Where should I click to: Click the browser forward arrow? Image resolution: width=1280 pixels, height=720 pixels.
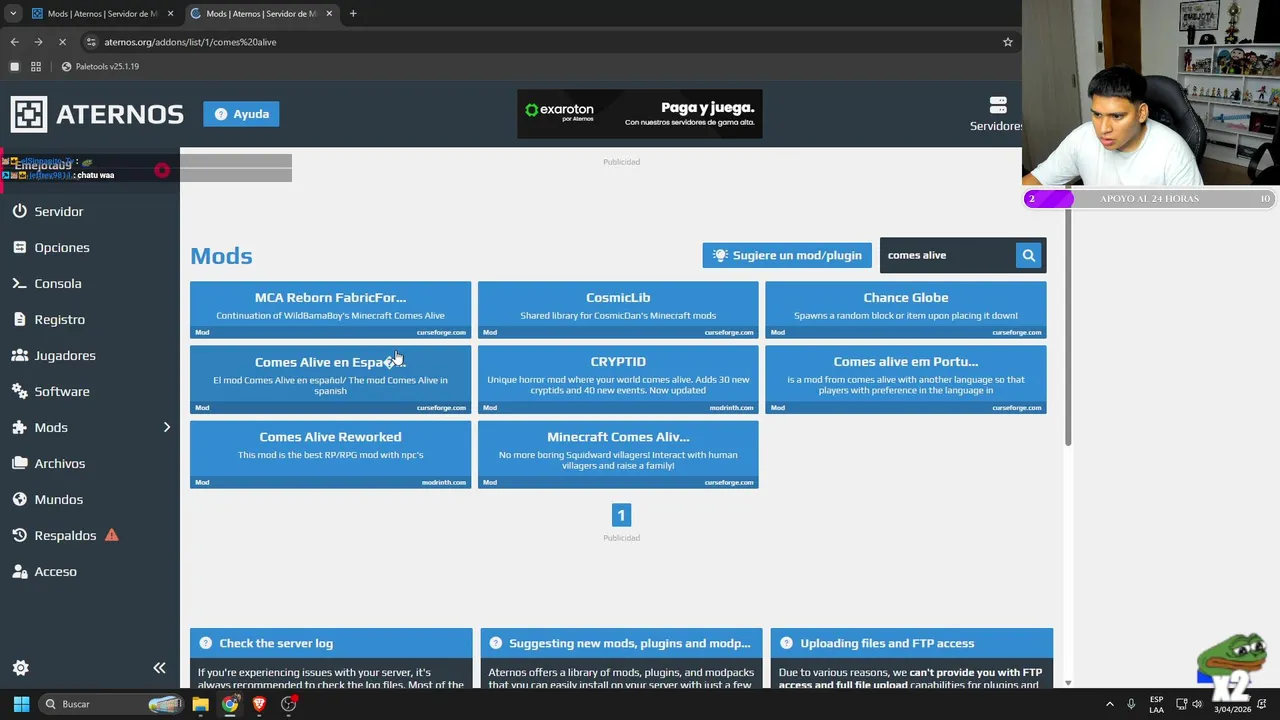[x=38, y=42]
